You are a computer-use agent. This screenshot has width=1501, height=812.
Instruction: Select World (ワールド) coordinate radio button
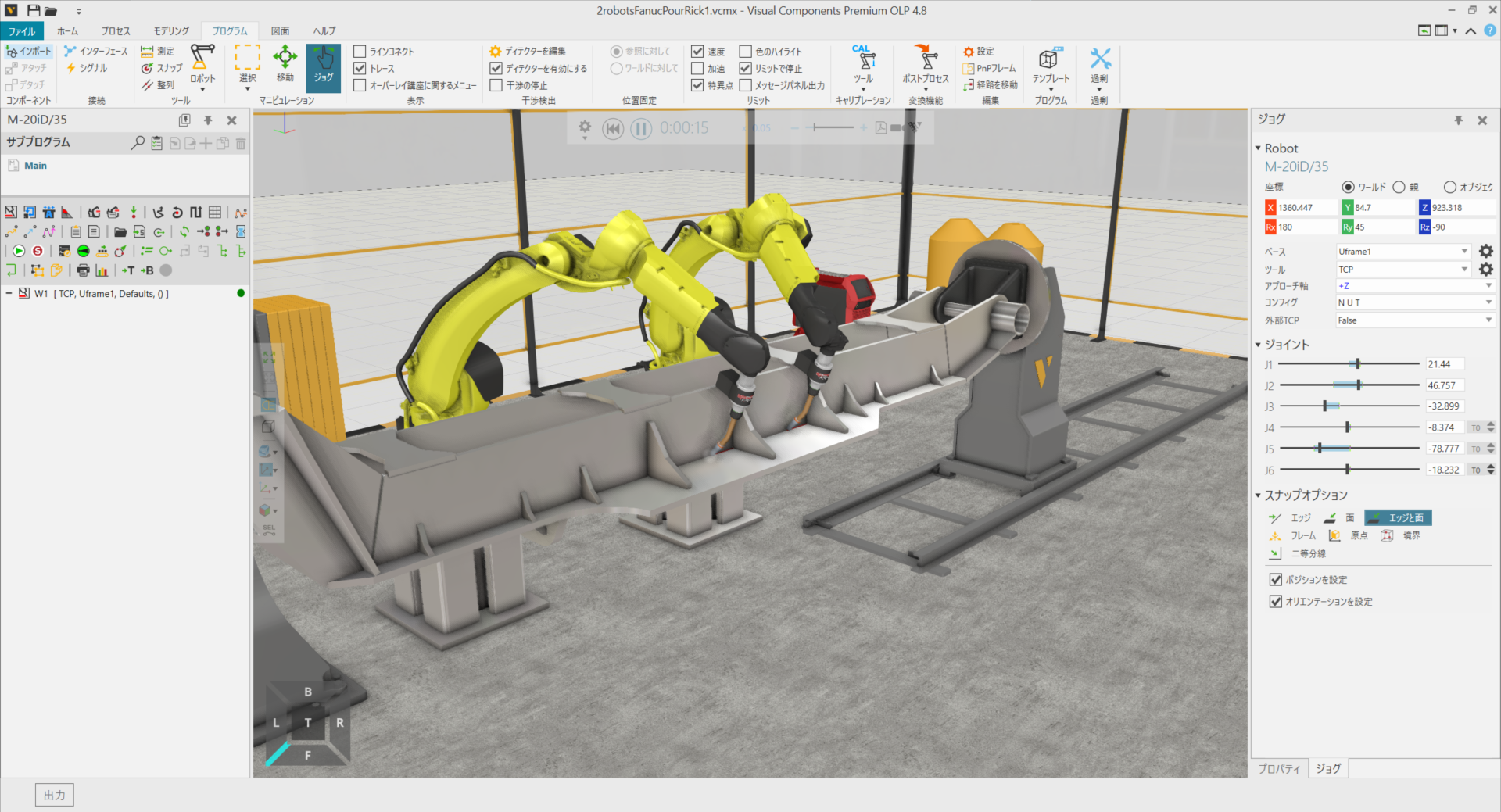click(x=1348, y=188)
